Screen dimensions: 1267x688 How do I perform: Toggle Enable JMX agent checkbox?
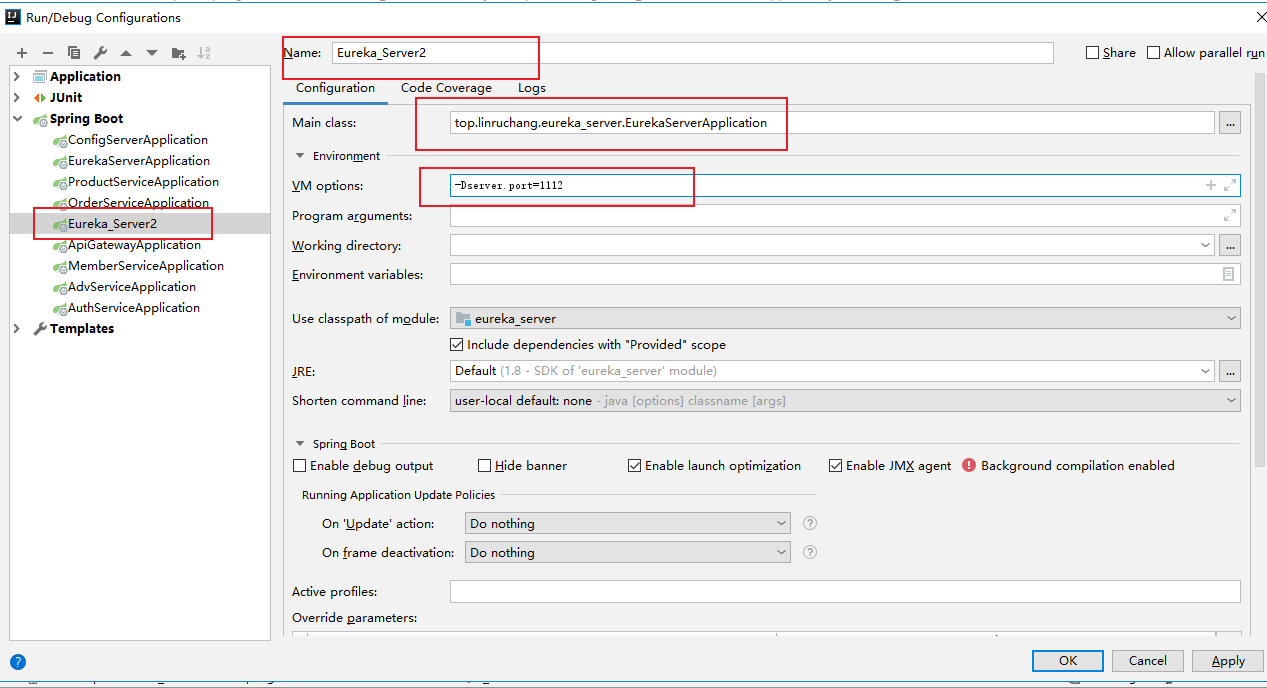coord(835,465)
